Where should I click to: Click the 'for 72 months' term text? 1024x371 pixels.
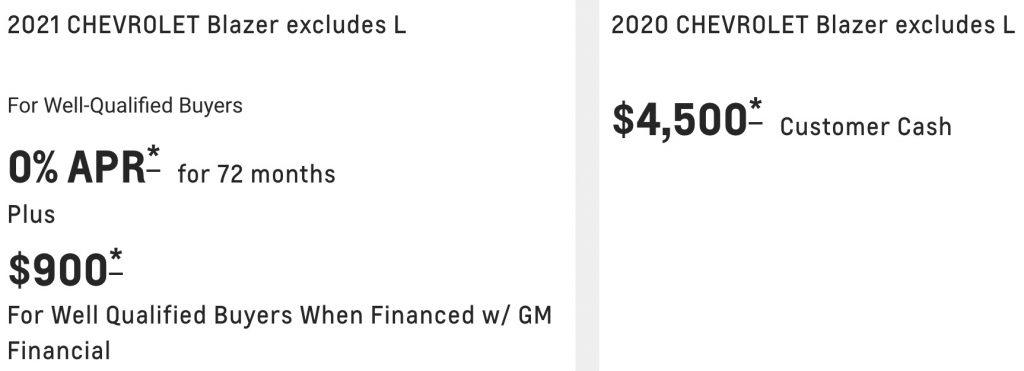[x=256, y=174]
